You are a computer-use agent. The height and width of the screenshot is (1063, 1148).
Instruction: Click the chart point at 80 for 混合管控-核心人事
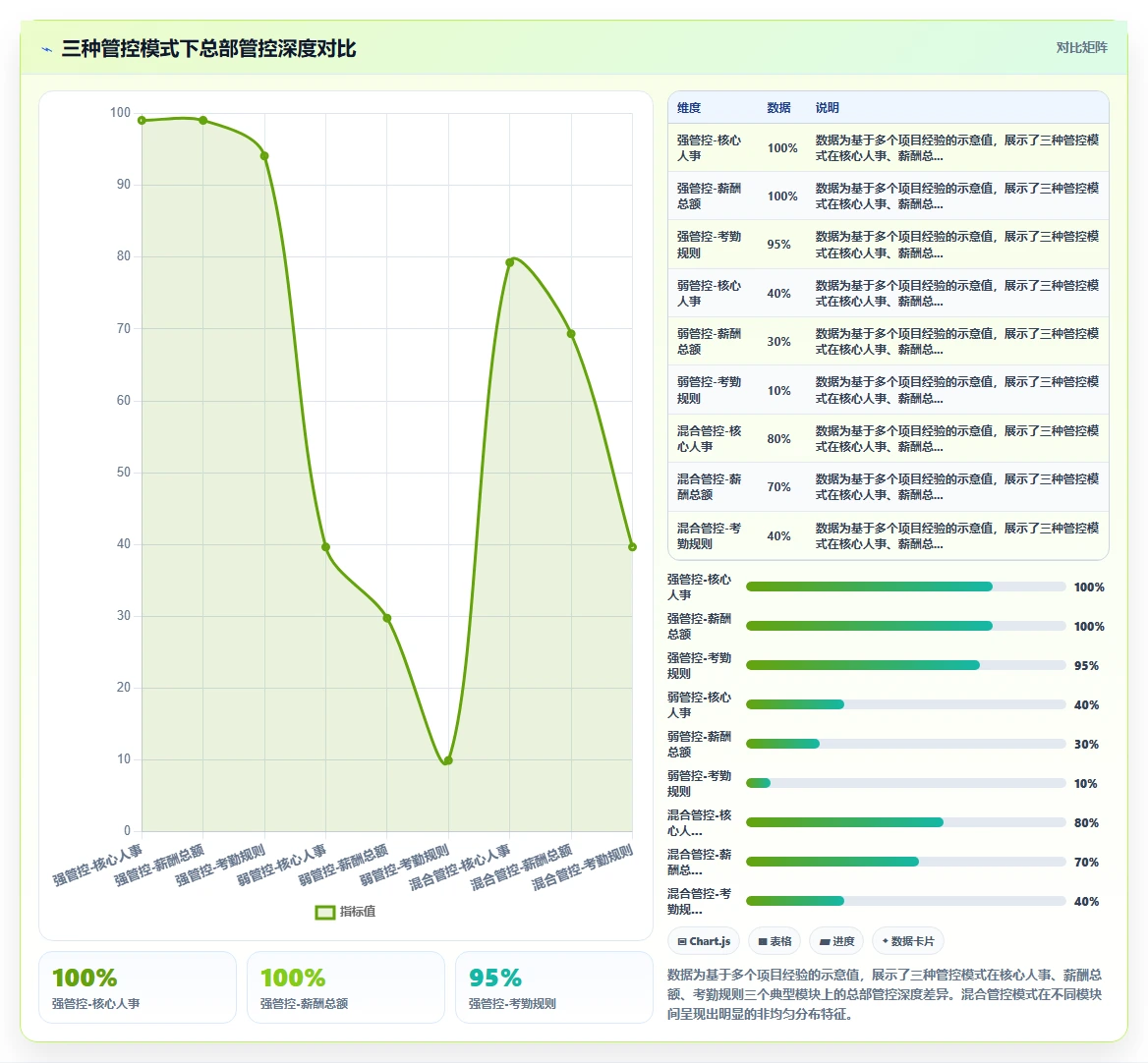click(x=509, y=262)
